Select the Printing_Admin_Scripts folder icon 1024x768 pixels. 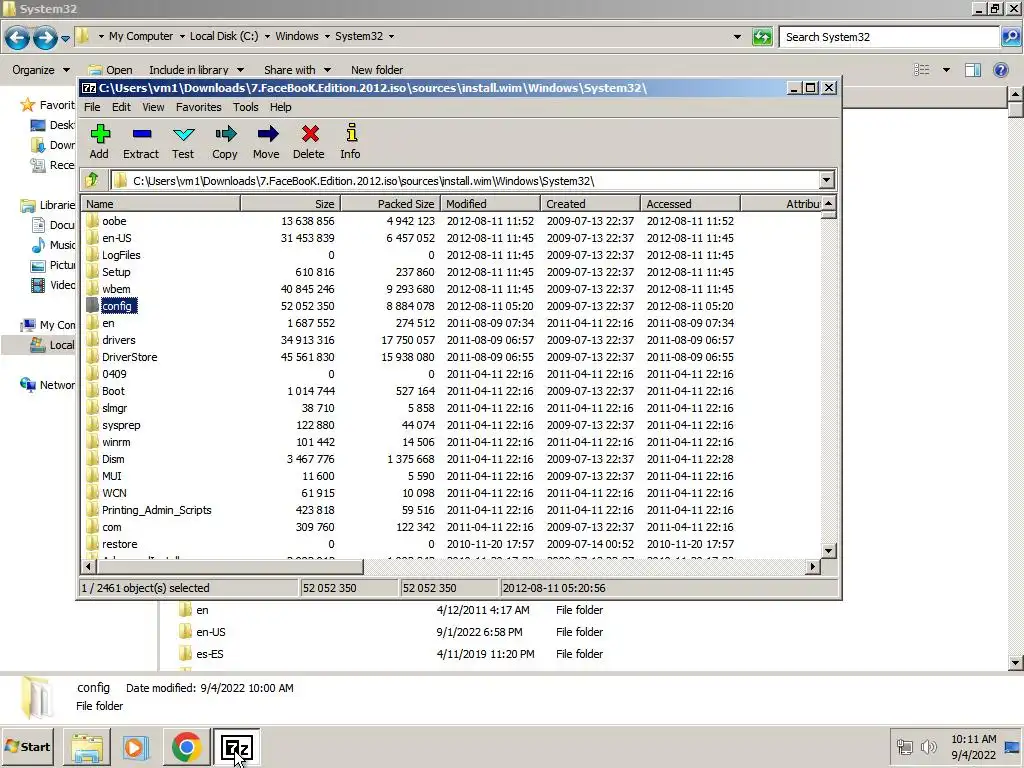[92, 509]
